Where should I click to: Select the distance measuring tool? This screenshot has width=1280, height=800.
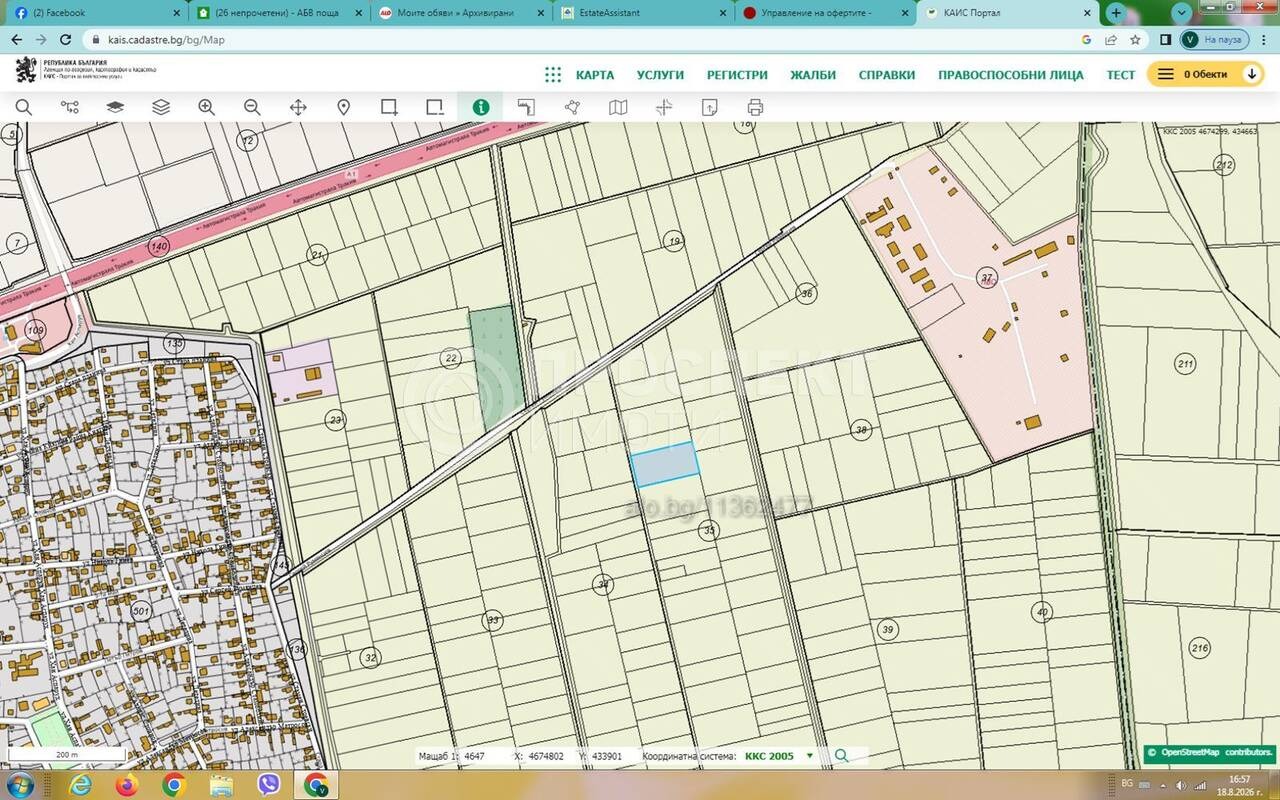click(526, 107)
